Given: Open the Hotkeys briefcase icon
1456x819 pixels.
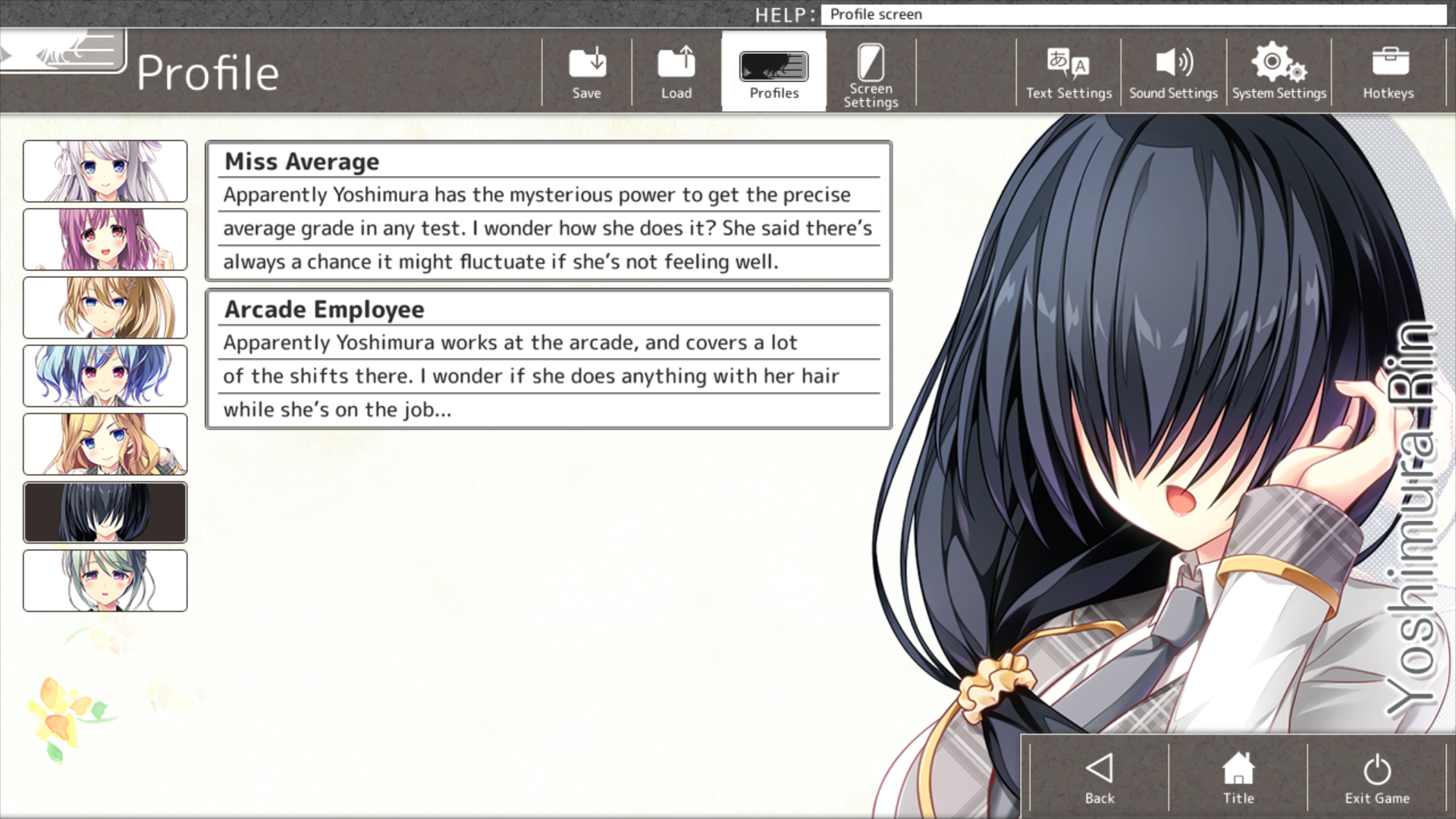Looking at the screenshot, I should tap(1389, 64).
